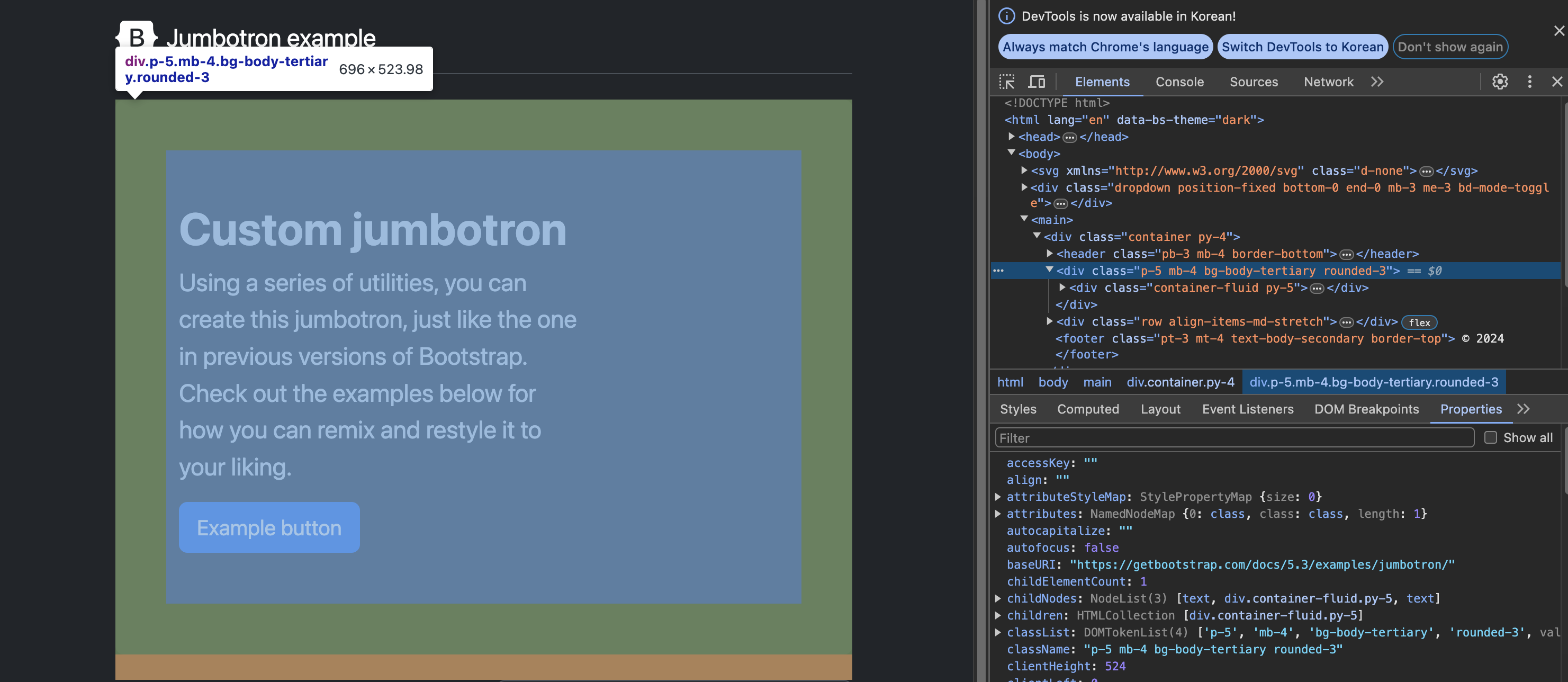Collapse the selected p-5 mb-4 div
The width and height of the screenshot is (1568, 682).
[x=1049, y=269]
